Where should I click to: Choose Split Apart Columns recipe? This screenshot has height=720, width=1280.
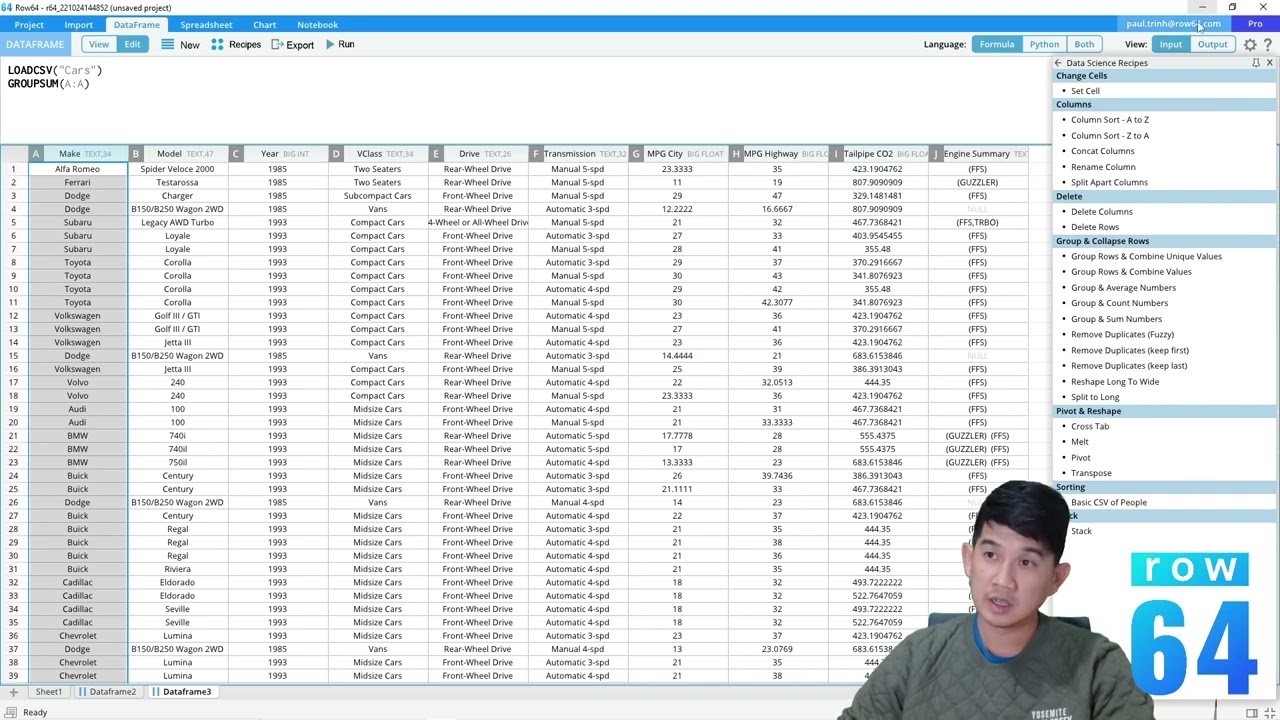point(1109,183)
